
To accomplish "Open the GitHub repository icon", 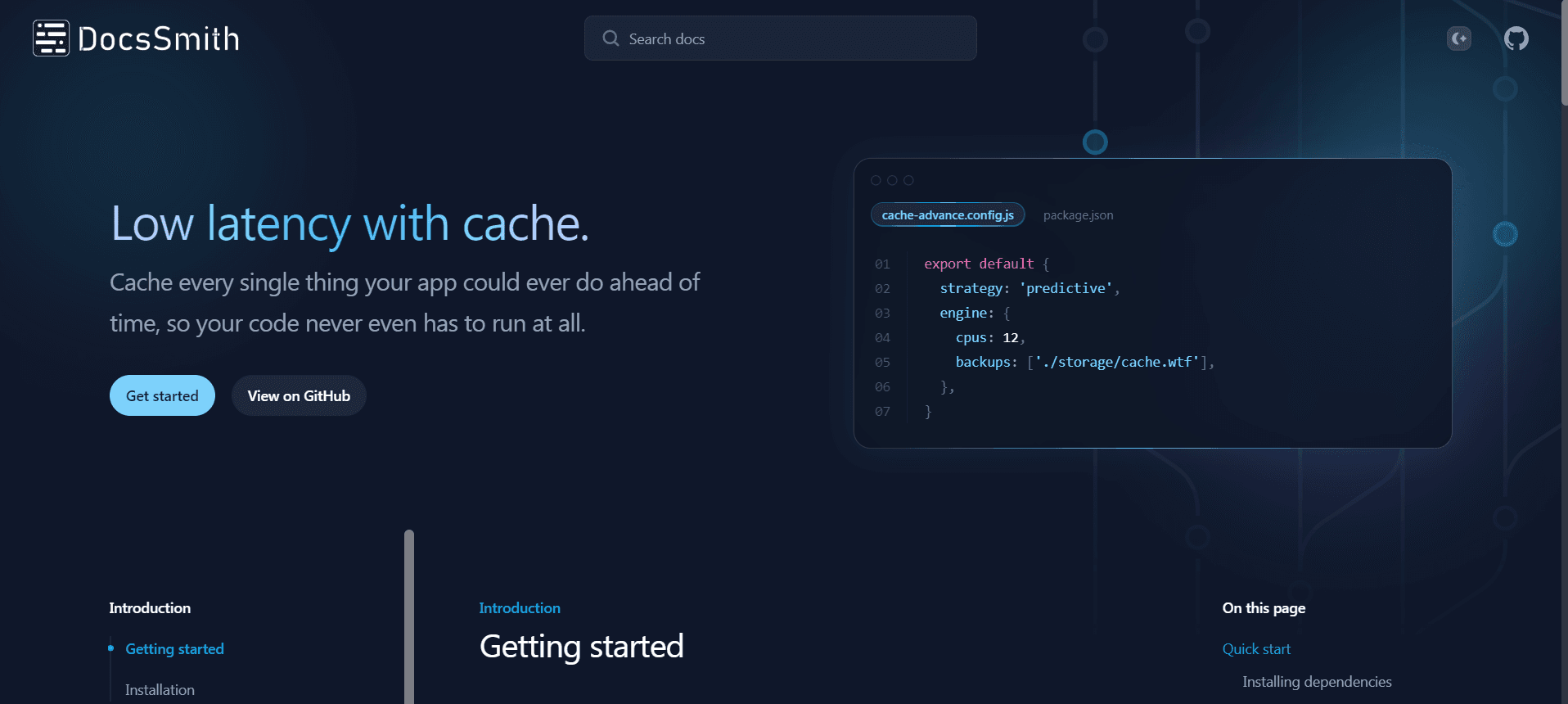I will pyautogui.click(x=1516, y=38).
